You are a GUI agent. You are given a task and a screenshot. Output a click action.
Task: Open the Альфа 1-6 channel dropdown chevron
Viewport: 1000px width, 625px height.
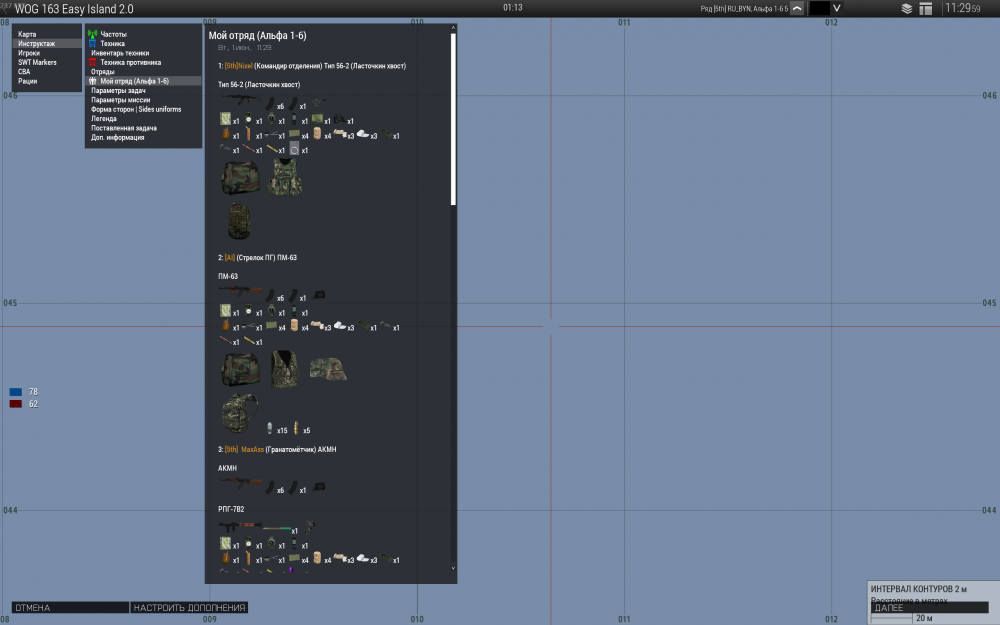click(x=799, y=8)
